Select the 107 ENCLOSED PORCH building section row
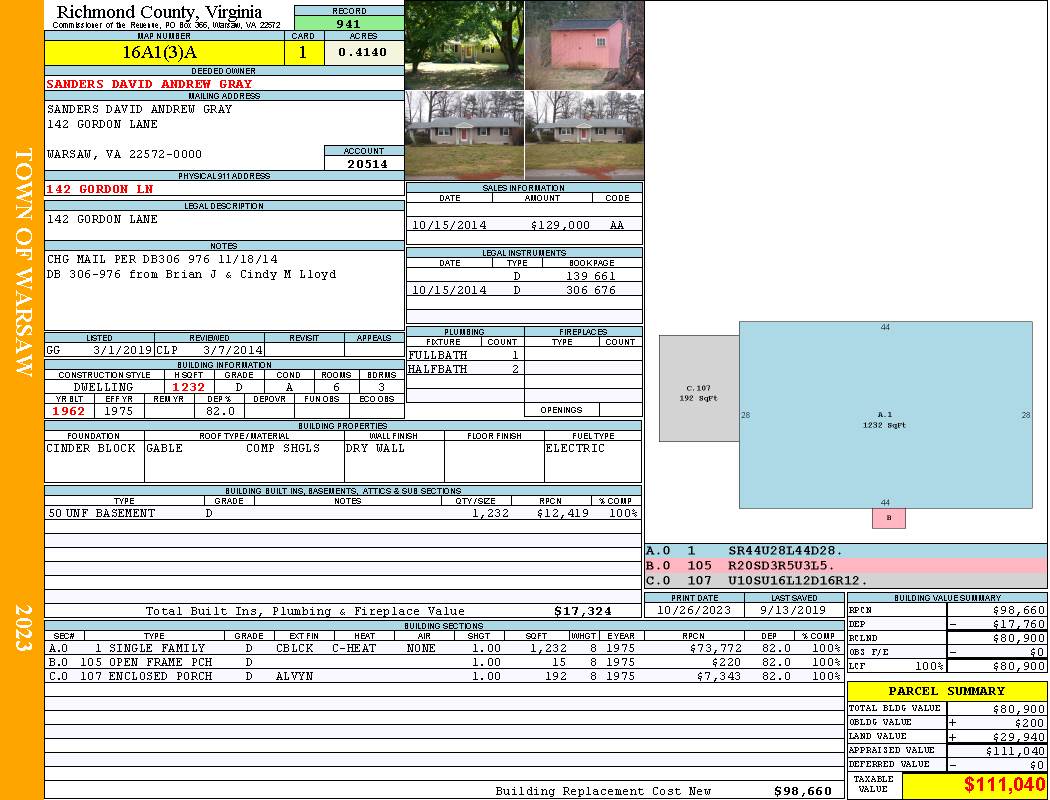This screenshot has height=800, width=1050. click(444, 677)
